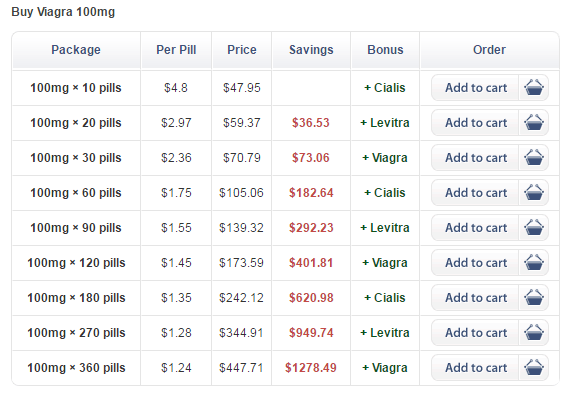The height and width of the screenshot is (394, 567).
Task: Click basket icon for 360 pills package
Action: pos(534,368)
